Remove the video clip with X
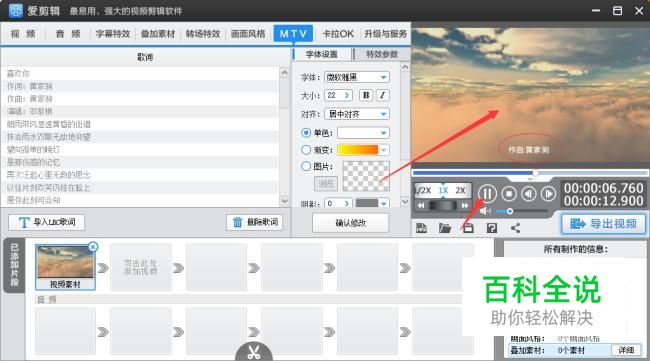The image size is (650, 361). tap(93, 247)
